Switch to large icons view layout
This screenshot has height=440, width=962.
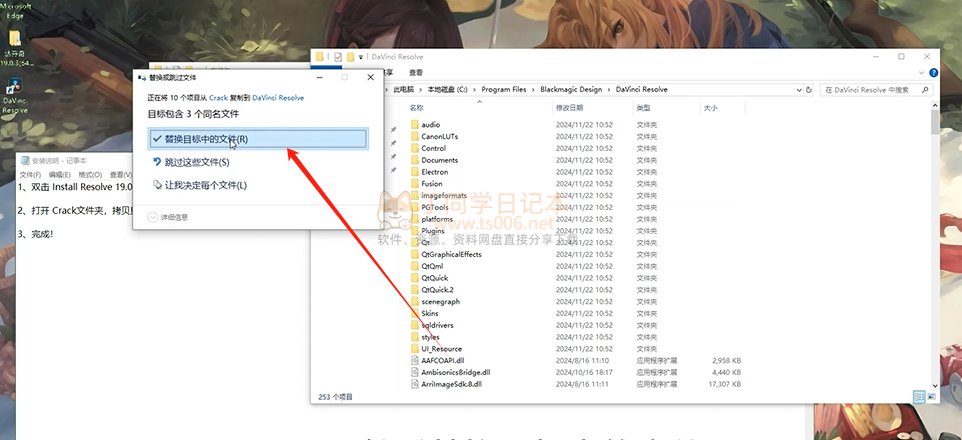point(931,397)
